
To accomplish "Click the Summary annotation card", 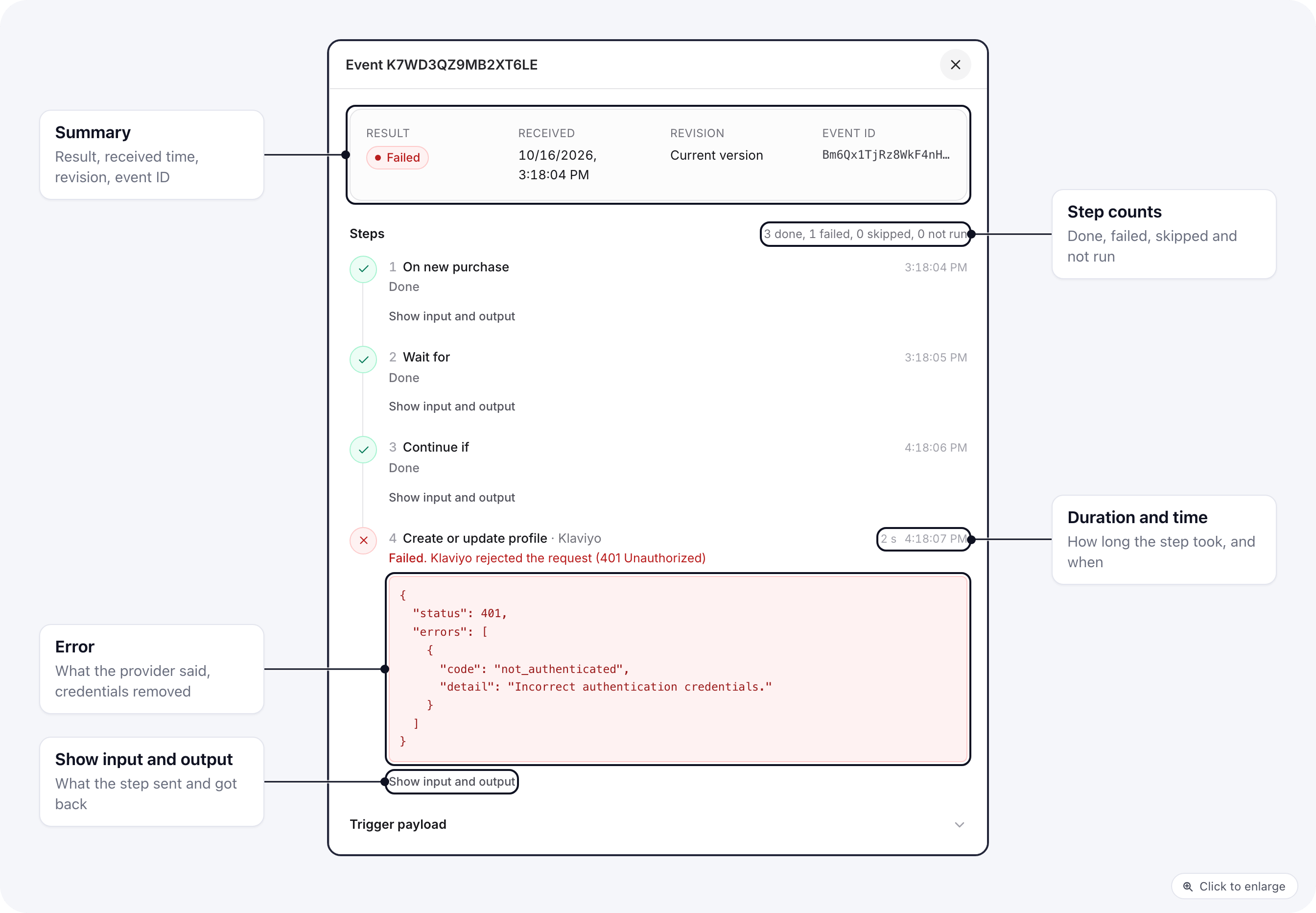I will [x=151, y=154].
